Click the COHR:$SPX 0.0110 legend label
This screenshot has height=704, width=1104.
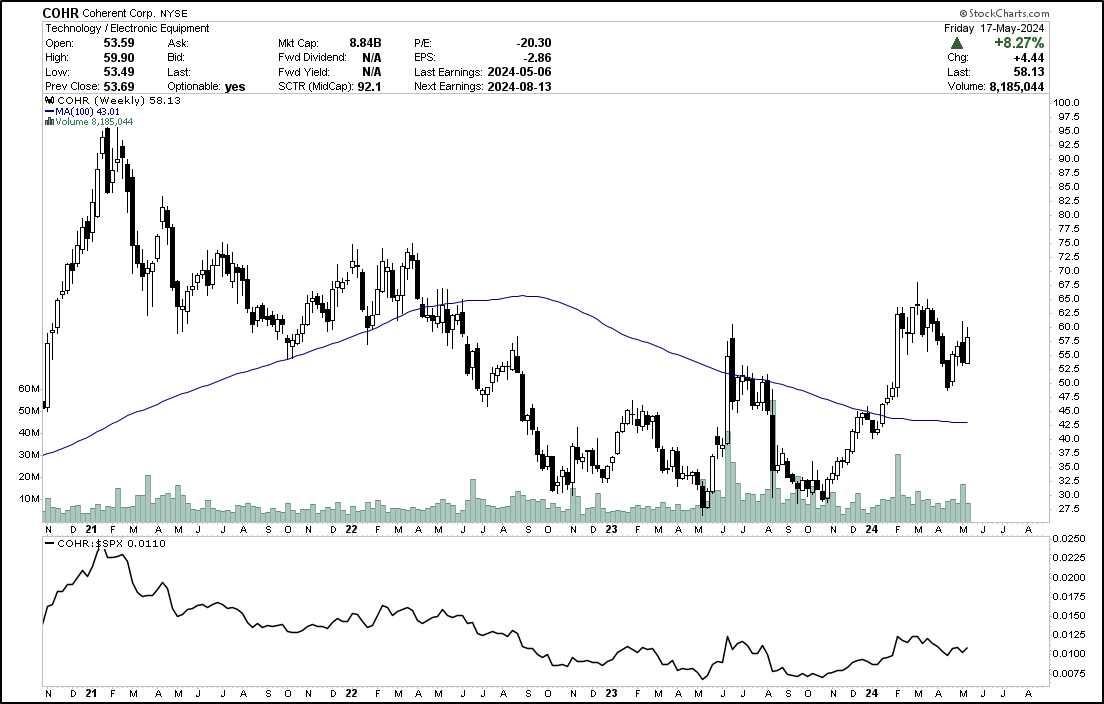(x=112, y=543)
